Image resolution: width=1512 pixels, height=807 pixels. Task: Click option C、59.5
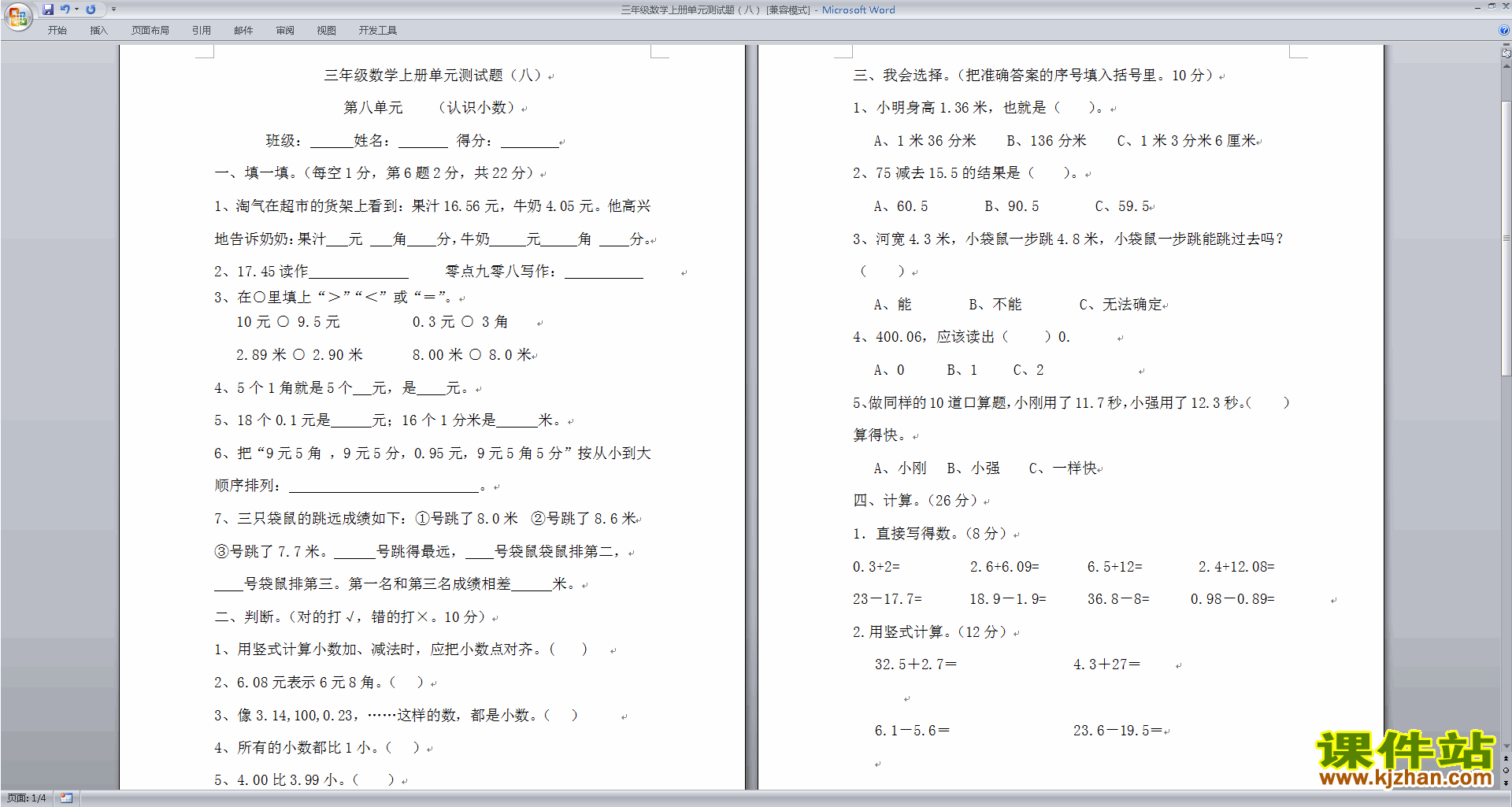(1122, 206)
